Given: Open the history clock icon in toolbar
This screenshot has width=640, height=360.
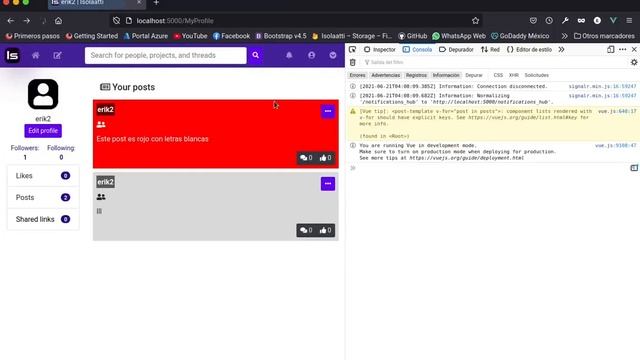Looking at the screenshot, I should point(549,20).
